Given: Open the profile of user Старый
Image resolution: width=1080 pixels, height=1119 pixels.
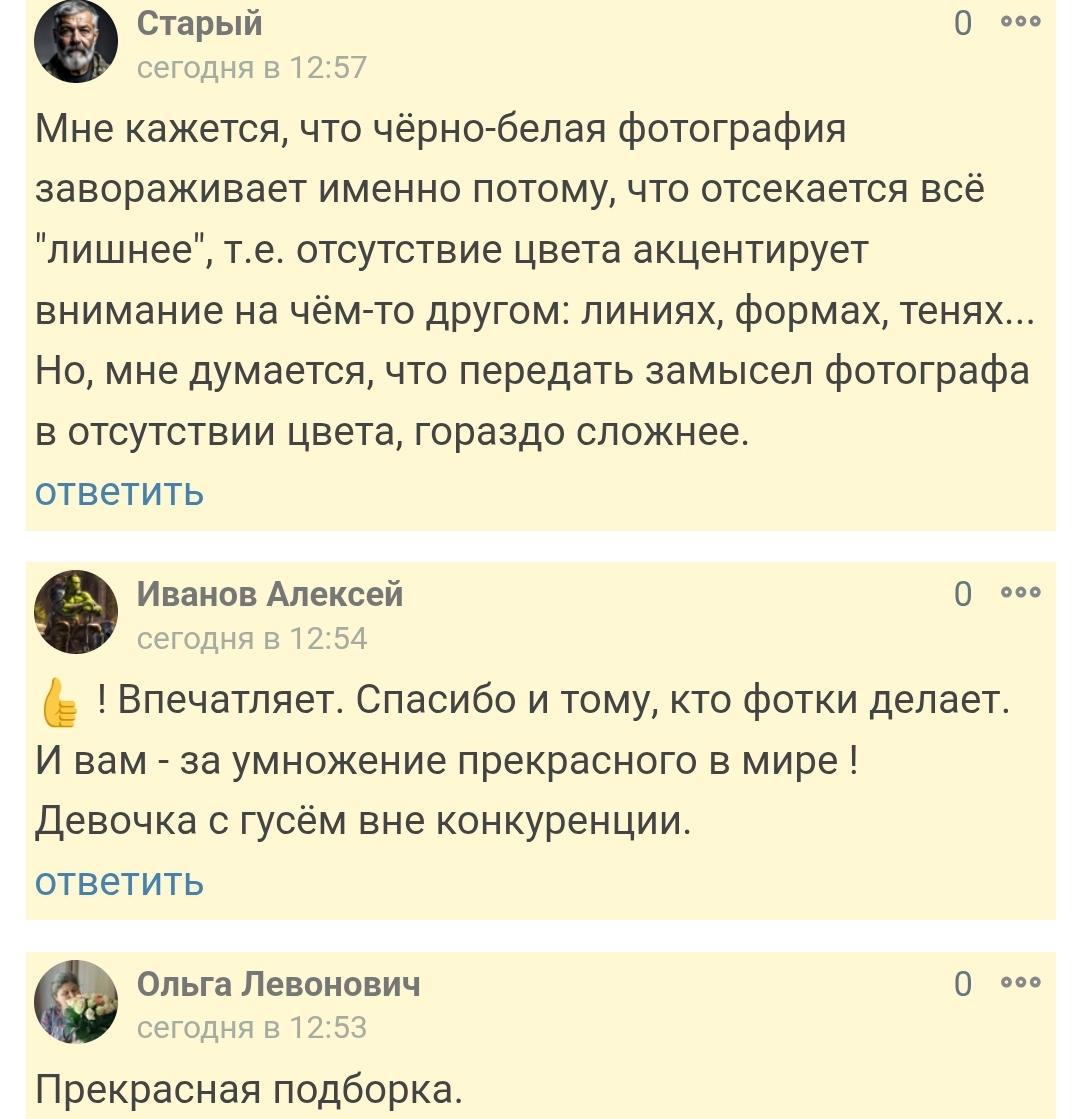Looking at the screenshot, I should (x=199, y=23).
